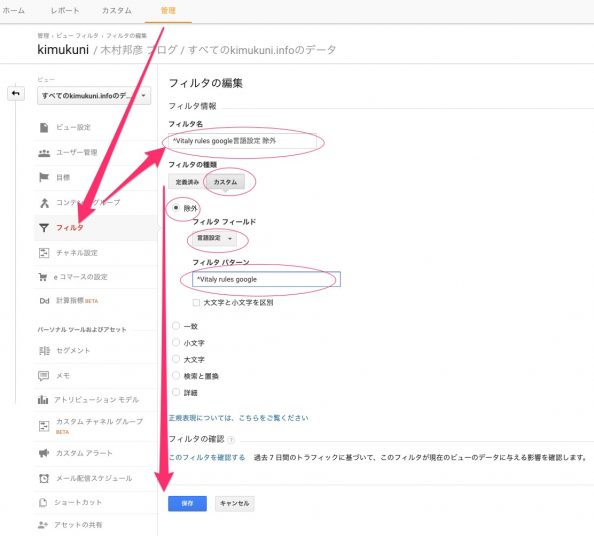Screen dimensions: 594x536
Task: Select the 除外 radio button
Action: 176,208
